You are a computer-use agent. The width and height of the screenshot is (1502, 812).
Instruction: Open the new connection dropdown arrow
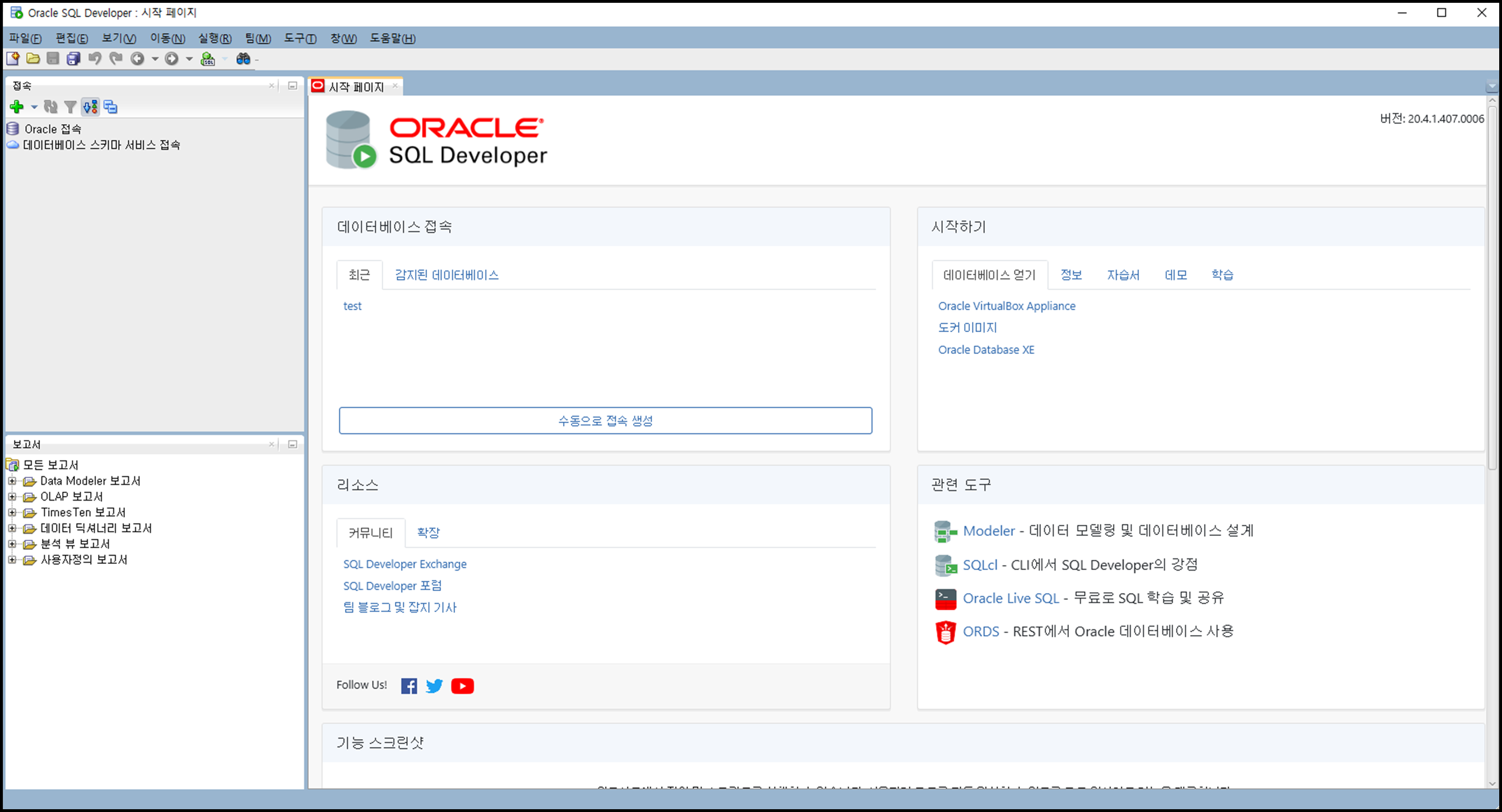34,106
